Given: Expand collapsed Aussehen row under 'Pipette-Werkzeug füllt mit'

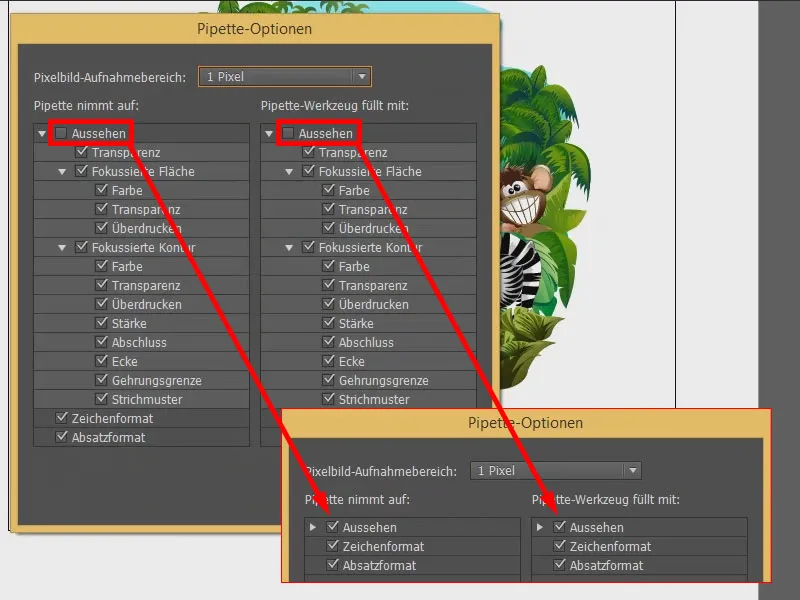Looking at the screenshot, I should point(539,527).
